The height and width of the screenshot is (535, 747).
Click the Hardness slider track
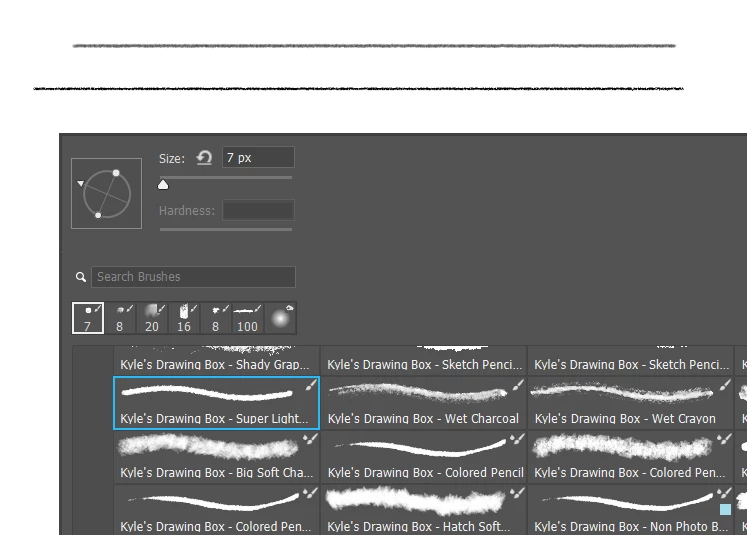(x=226, y=229)
